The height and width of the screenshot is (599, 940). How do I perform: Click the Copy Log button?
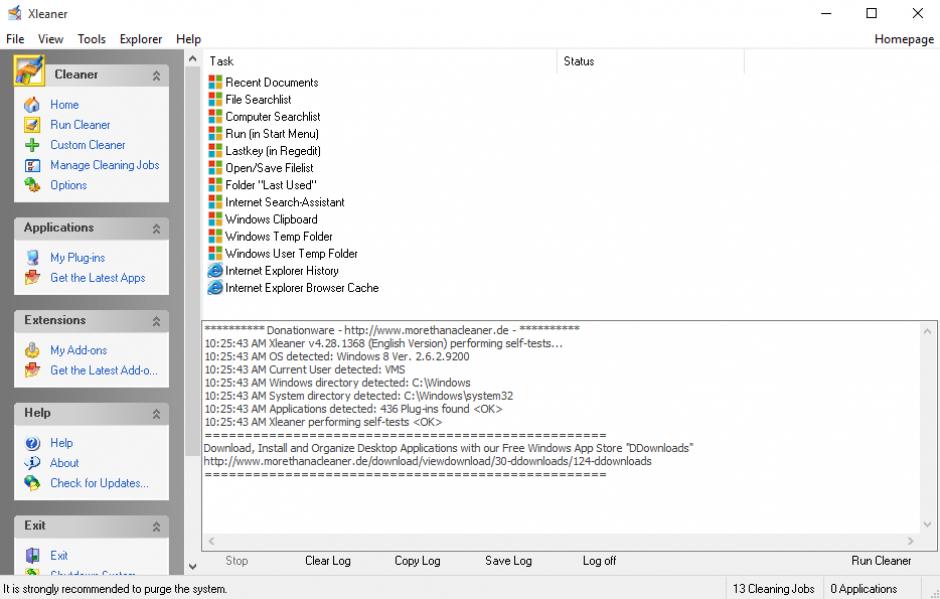coord(417,561)
